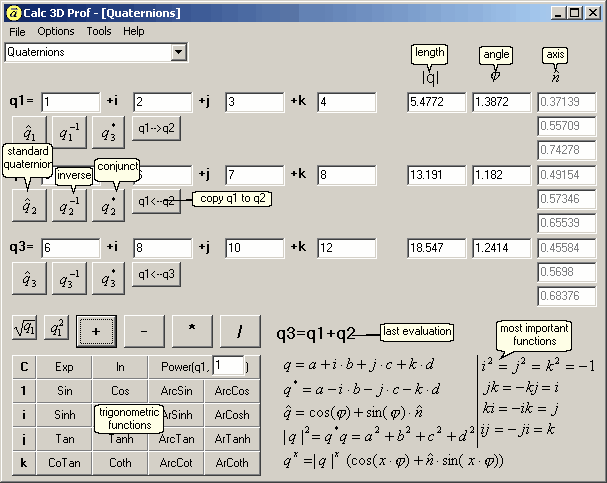Click the q1 axis value 0.37139
The width and height of the screenshot is (607, 483).
click(x=566, y=102)
